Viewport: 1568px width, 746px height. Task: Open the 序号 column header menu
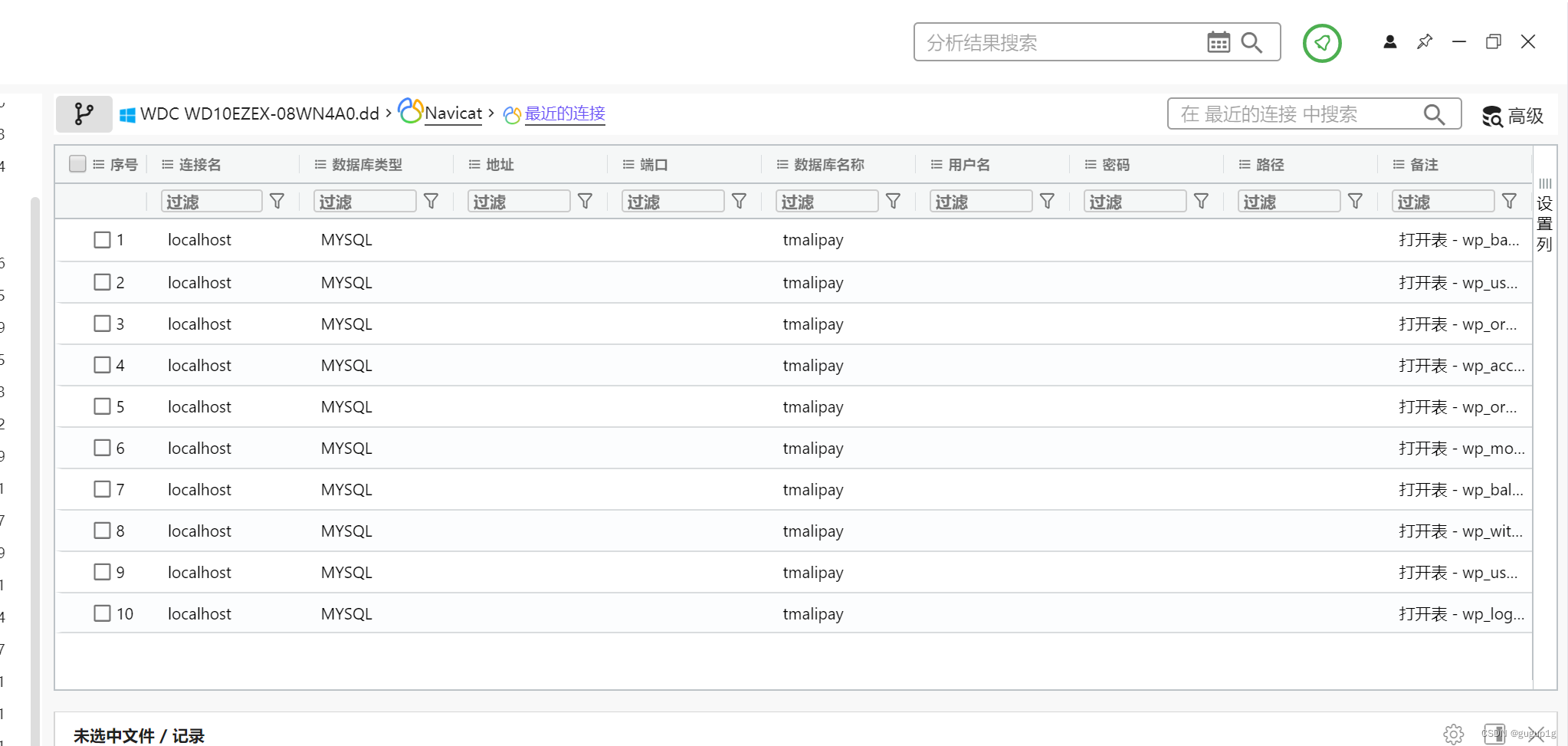tap(98, 165)
